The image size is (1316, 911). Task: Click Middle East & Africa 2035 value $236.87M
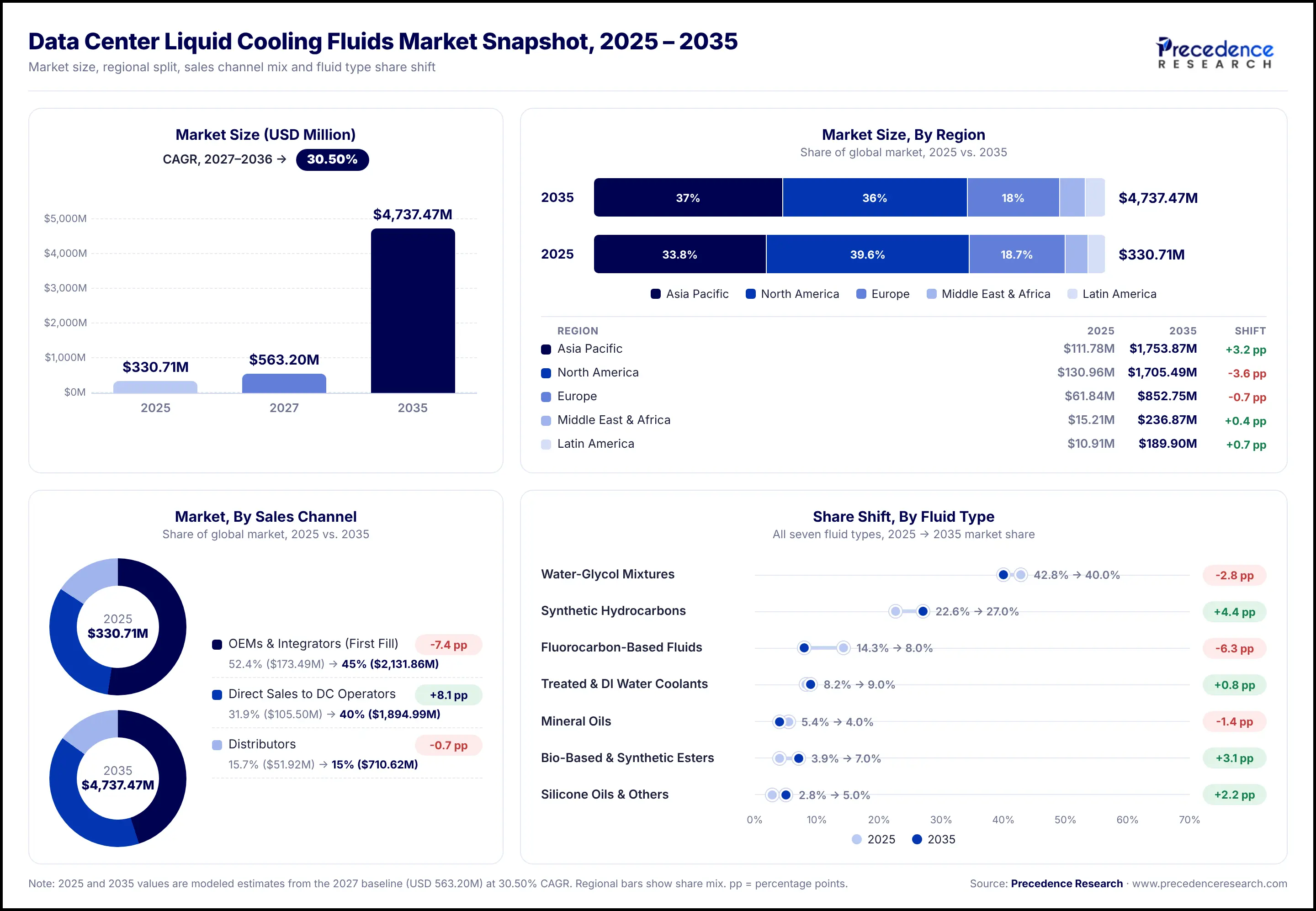(x=1167, y=420)
